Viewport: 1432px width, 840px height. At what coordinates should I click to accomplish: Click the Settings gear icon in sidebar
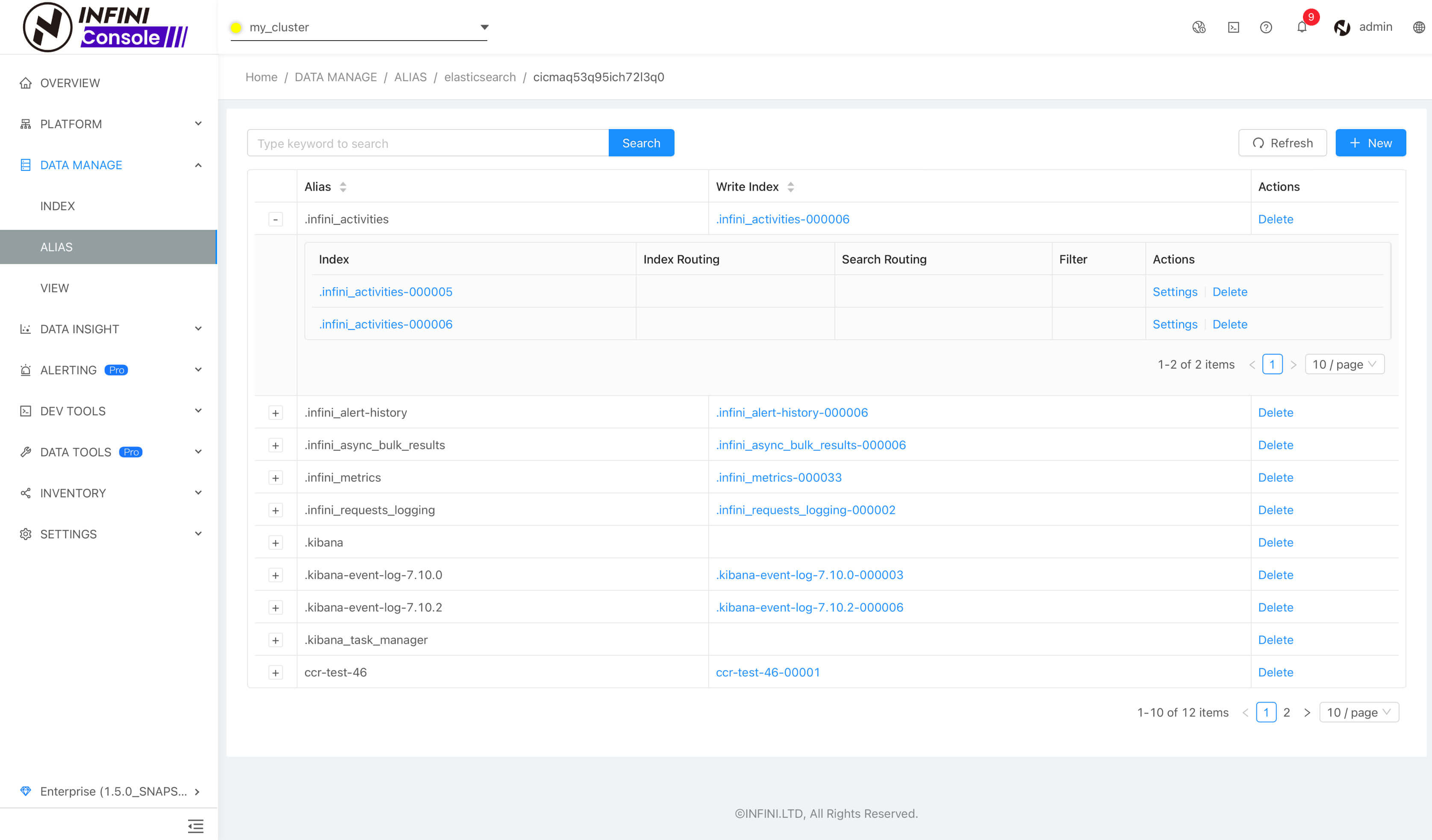pos(26,534)
